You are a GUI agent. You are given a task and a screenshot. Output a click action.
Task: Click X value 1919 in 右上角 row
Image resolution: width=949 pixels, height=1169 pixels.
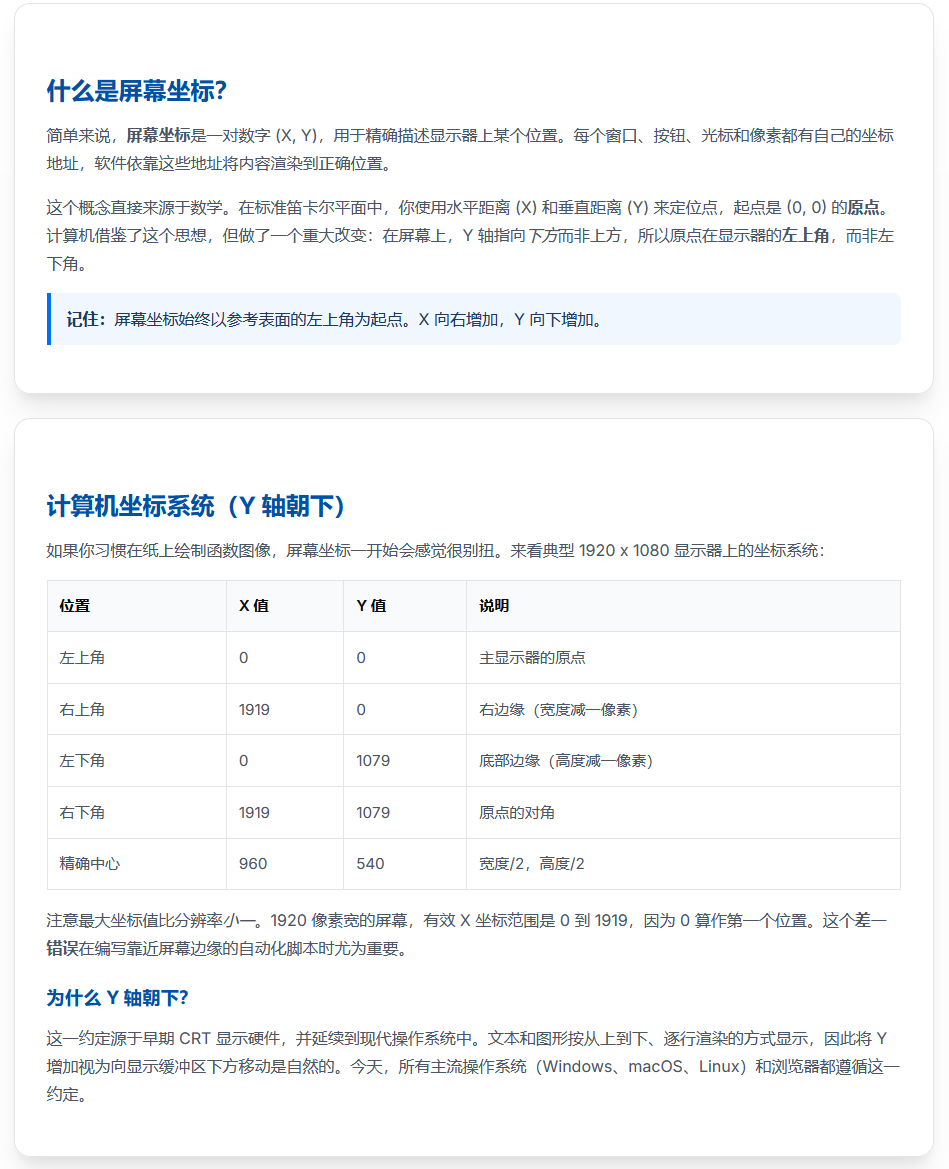285,709
